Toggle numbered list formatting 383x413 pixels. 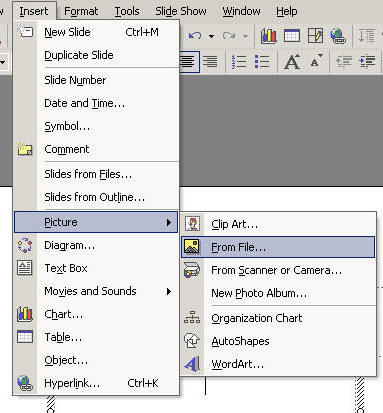(239, 62)
